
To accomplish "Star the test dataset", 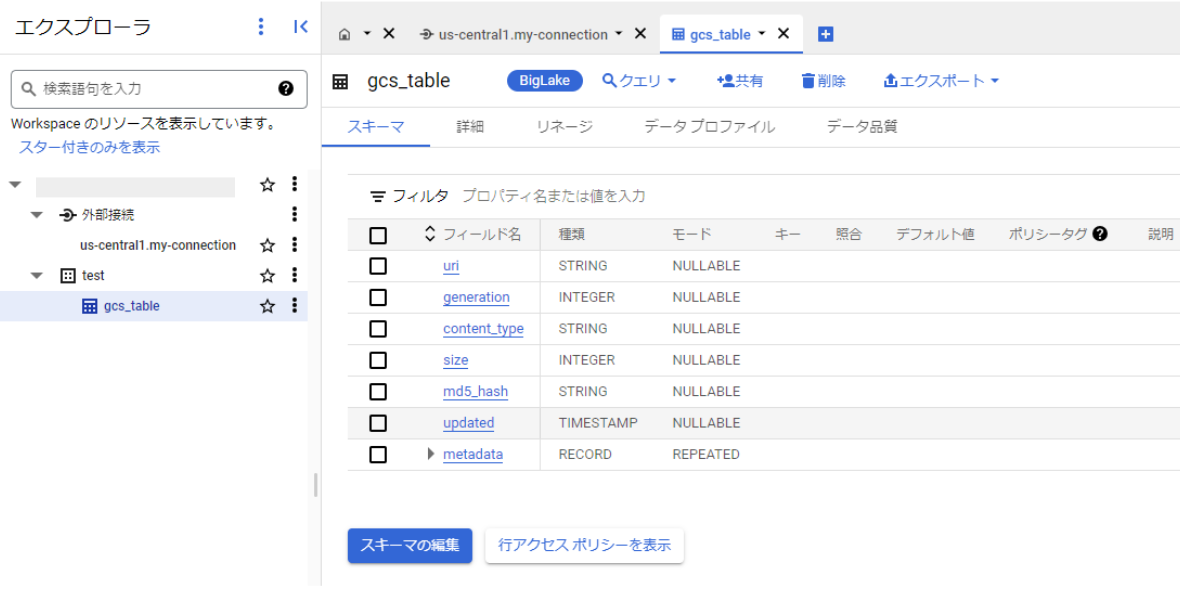I will 267,276.
